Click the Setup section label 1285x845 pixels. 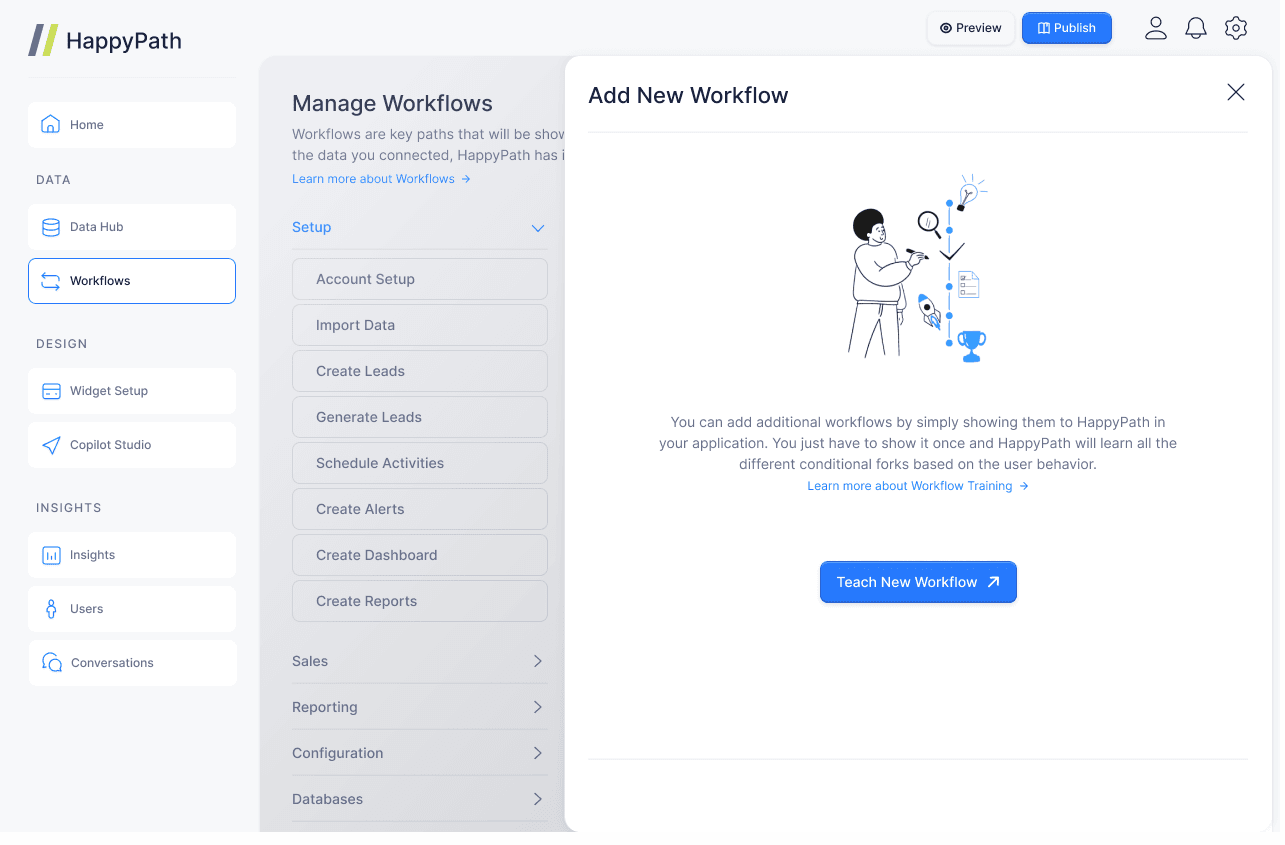click(x=311, y=227)
